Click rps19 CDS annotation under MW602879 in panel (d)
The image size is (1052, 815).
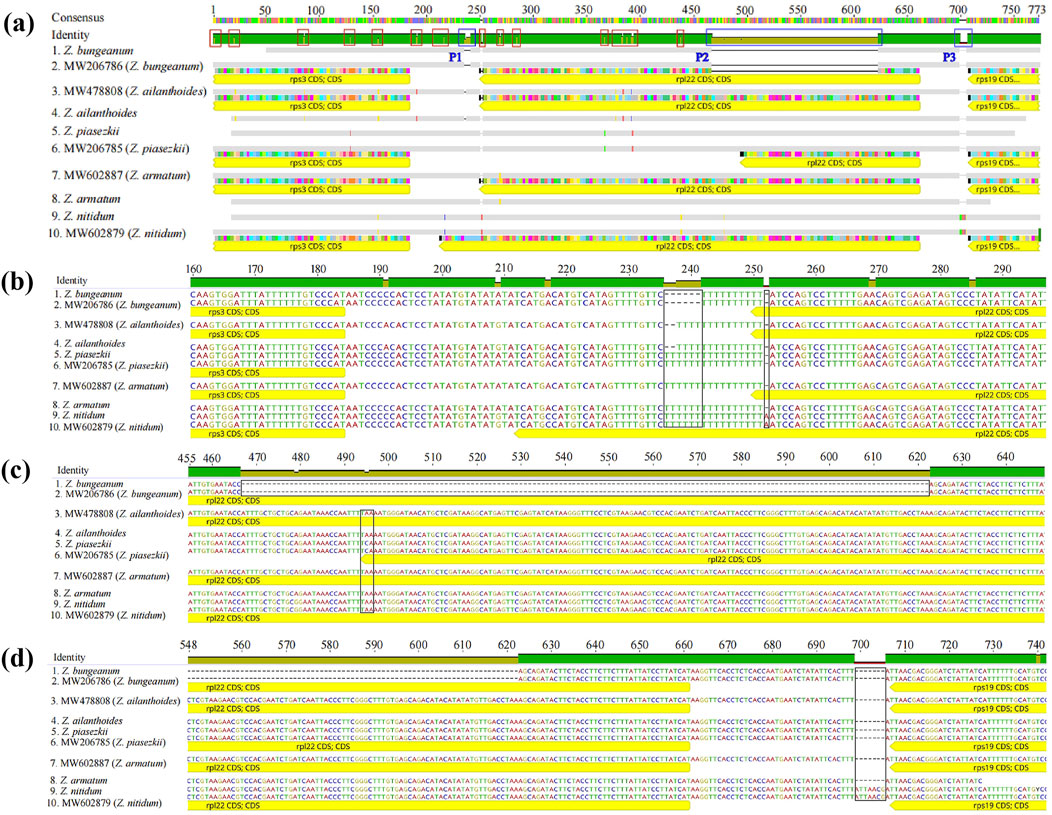click(966, 806)
